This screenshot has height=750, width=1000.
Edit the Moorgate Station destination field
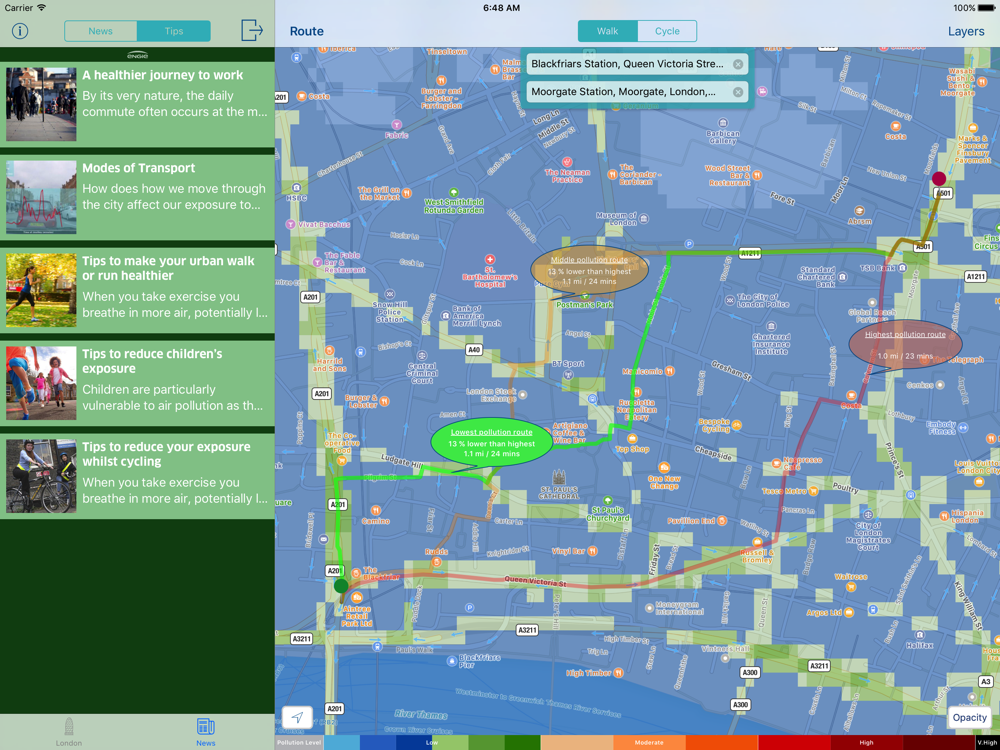pyautogui.click(x=636, y=92)
